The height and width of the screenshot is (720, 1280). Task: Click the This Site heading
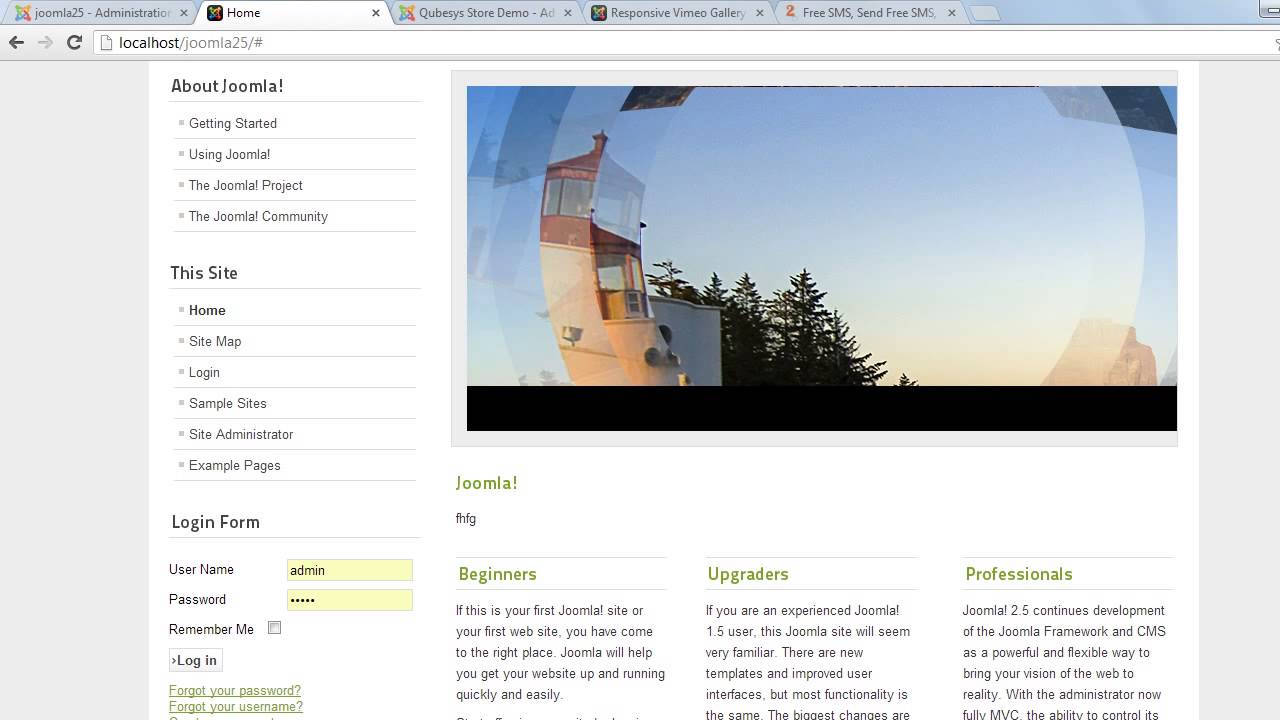(x=204, y=273)
